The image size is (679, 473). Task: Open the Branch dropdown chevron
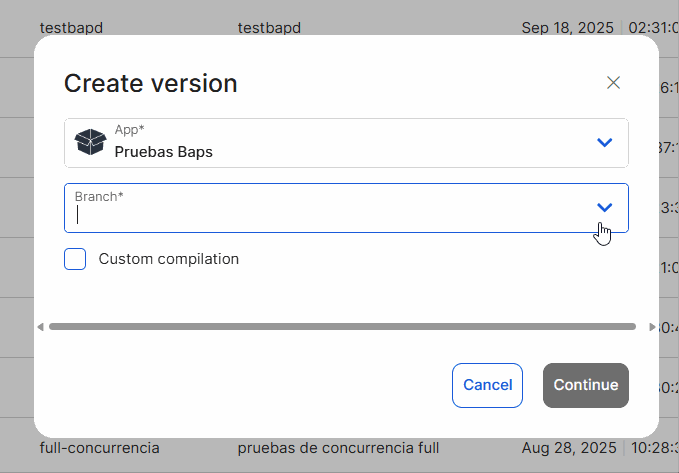tap(604, 208)
